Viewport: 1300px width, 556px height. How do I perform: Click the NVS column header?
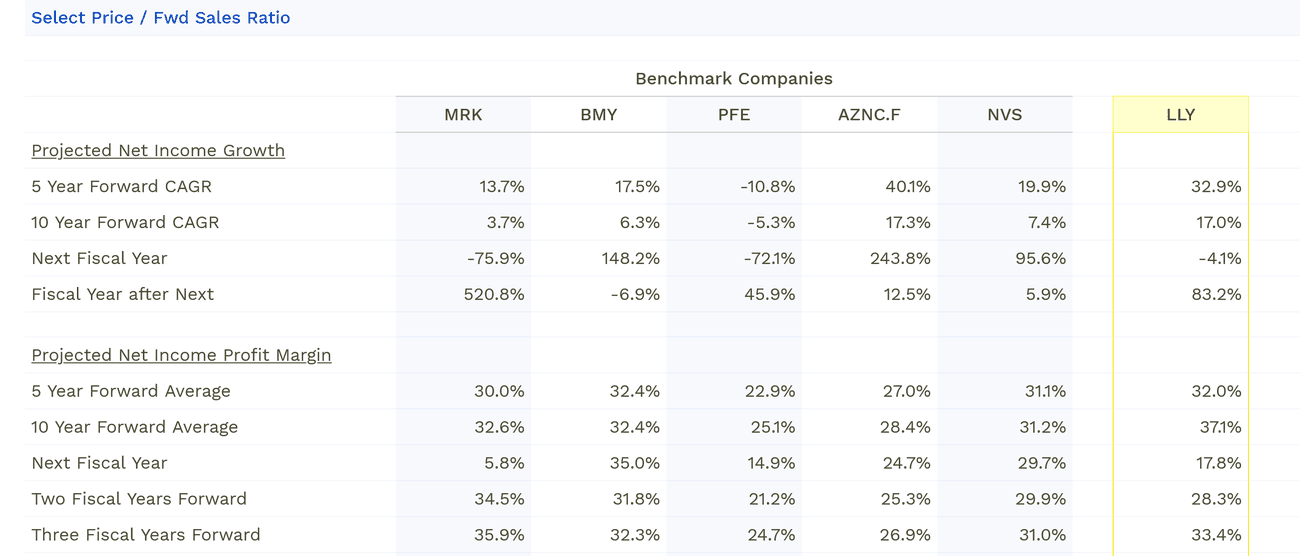point(1004,115)
